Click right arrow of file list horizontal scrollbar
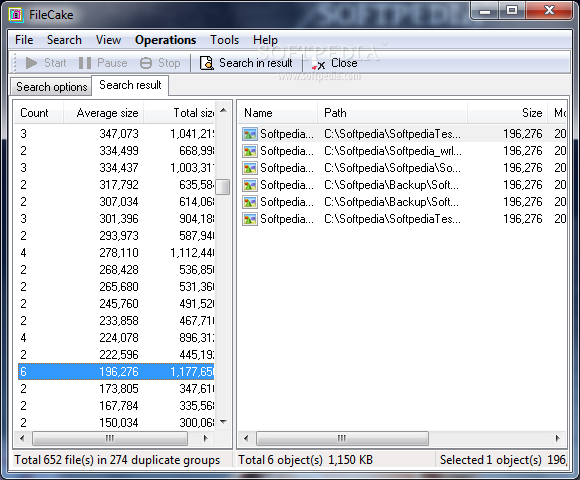580x480 pixels. coord(558,439)
